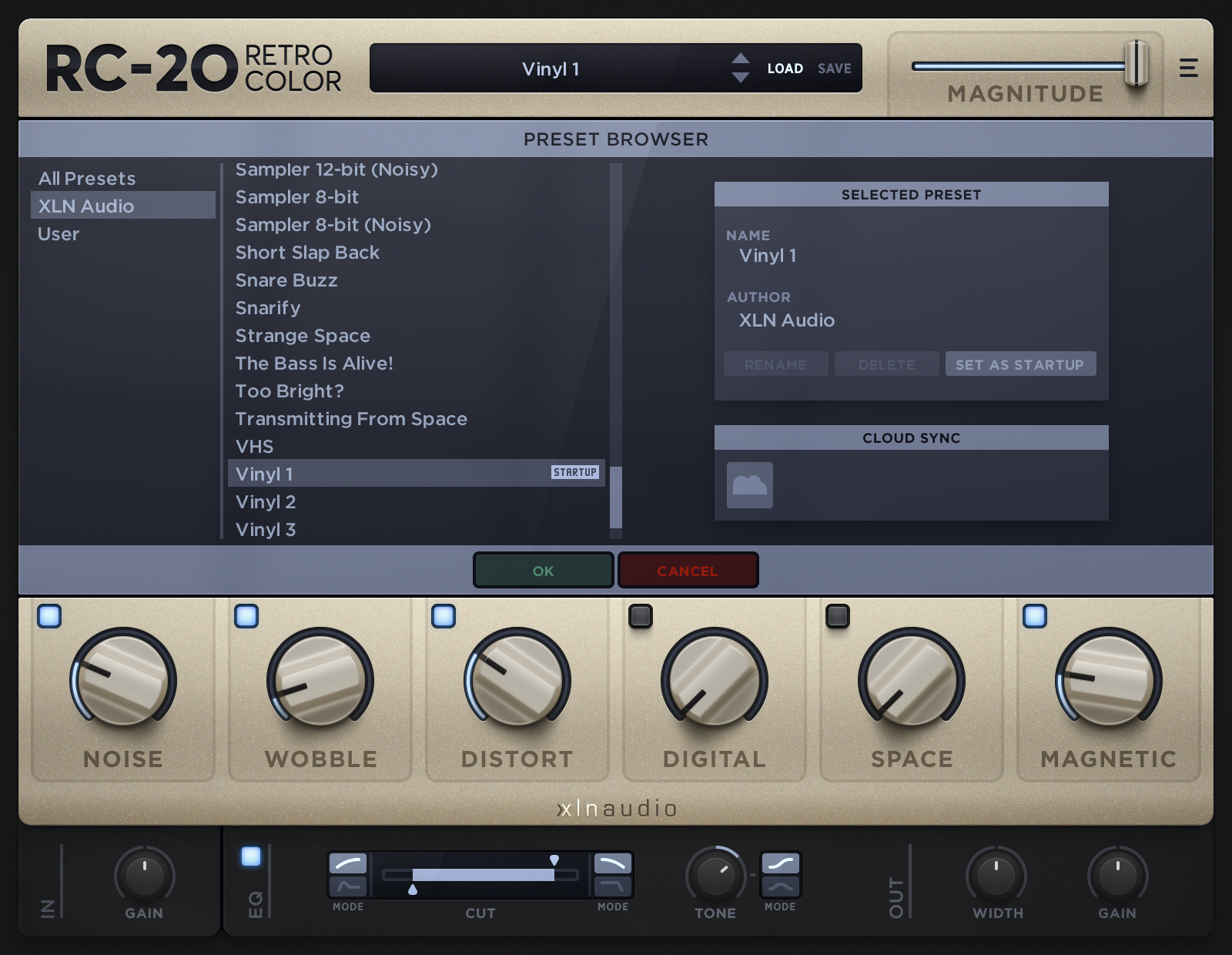Image resolution: width=1232 pixels, height=955 pixels.
Task: Click the Set As Startup button
Action: click(x=1019, y=364)
